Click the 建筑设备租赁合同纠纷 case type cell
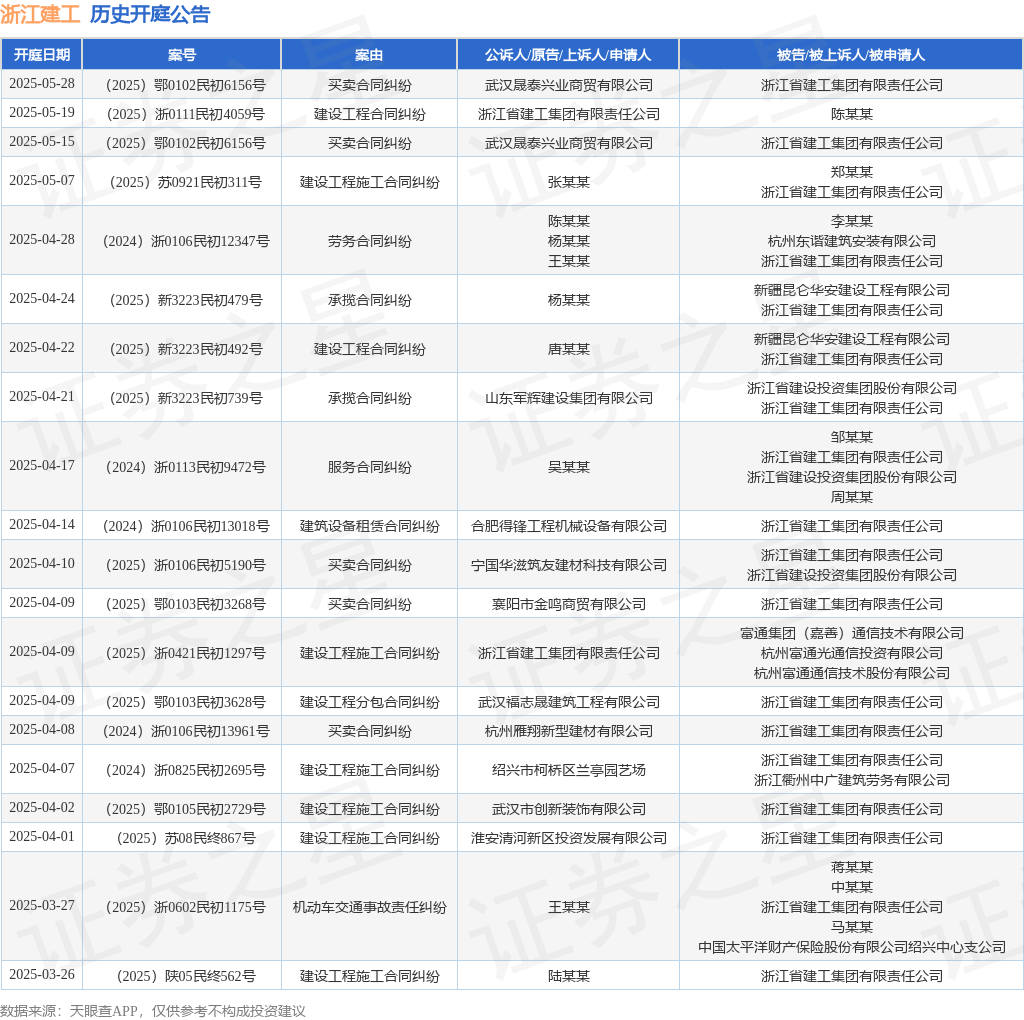 click(x=370, y=526)
